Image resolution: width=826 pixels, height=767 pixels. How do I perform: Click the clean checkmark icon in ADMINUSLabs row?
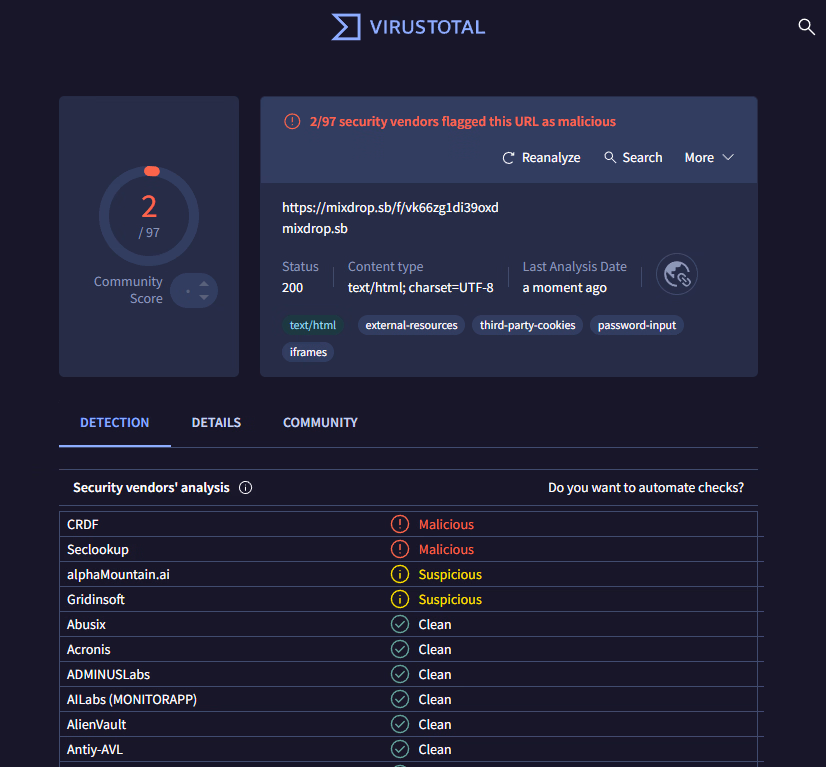(400, 674)
